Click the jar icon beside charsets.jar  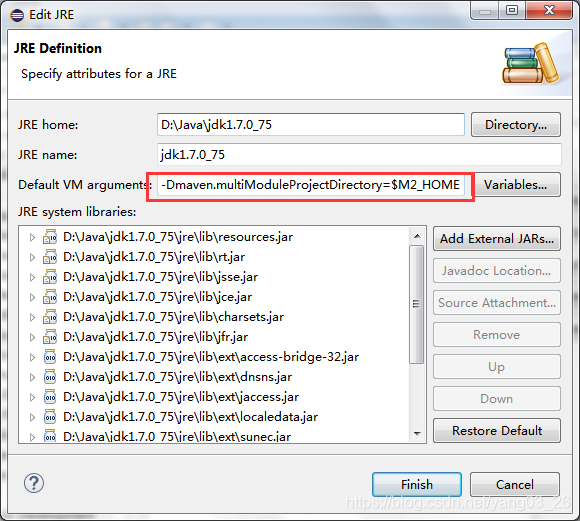point(50,317)
